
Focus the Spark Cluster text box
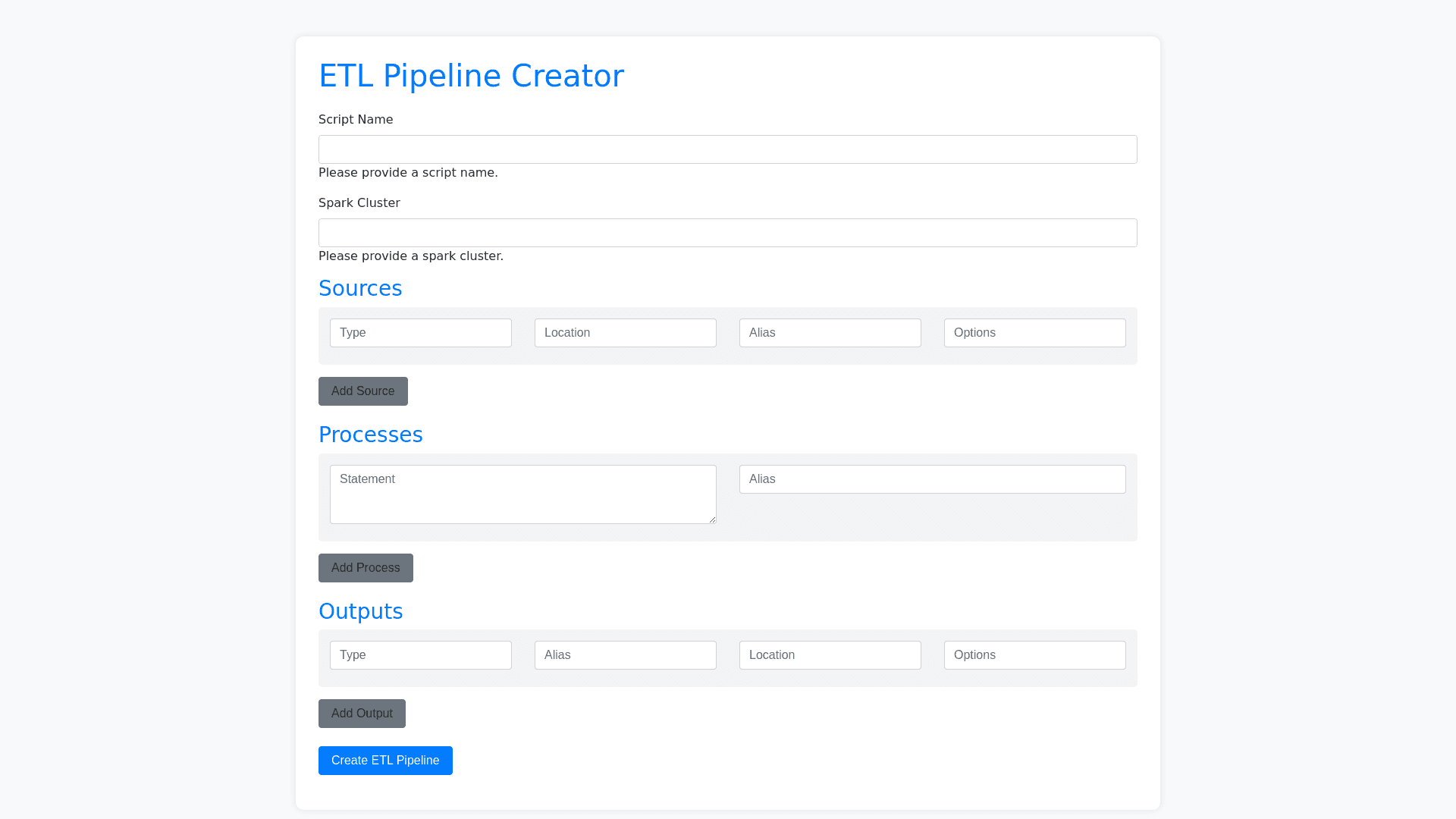point(727,233)
